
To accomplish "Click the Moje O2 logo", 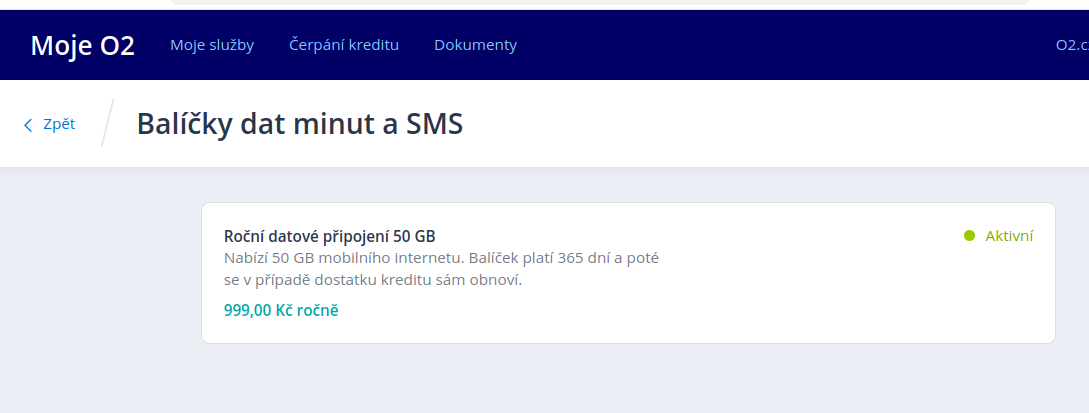I will point(82,45).
